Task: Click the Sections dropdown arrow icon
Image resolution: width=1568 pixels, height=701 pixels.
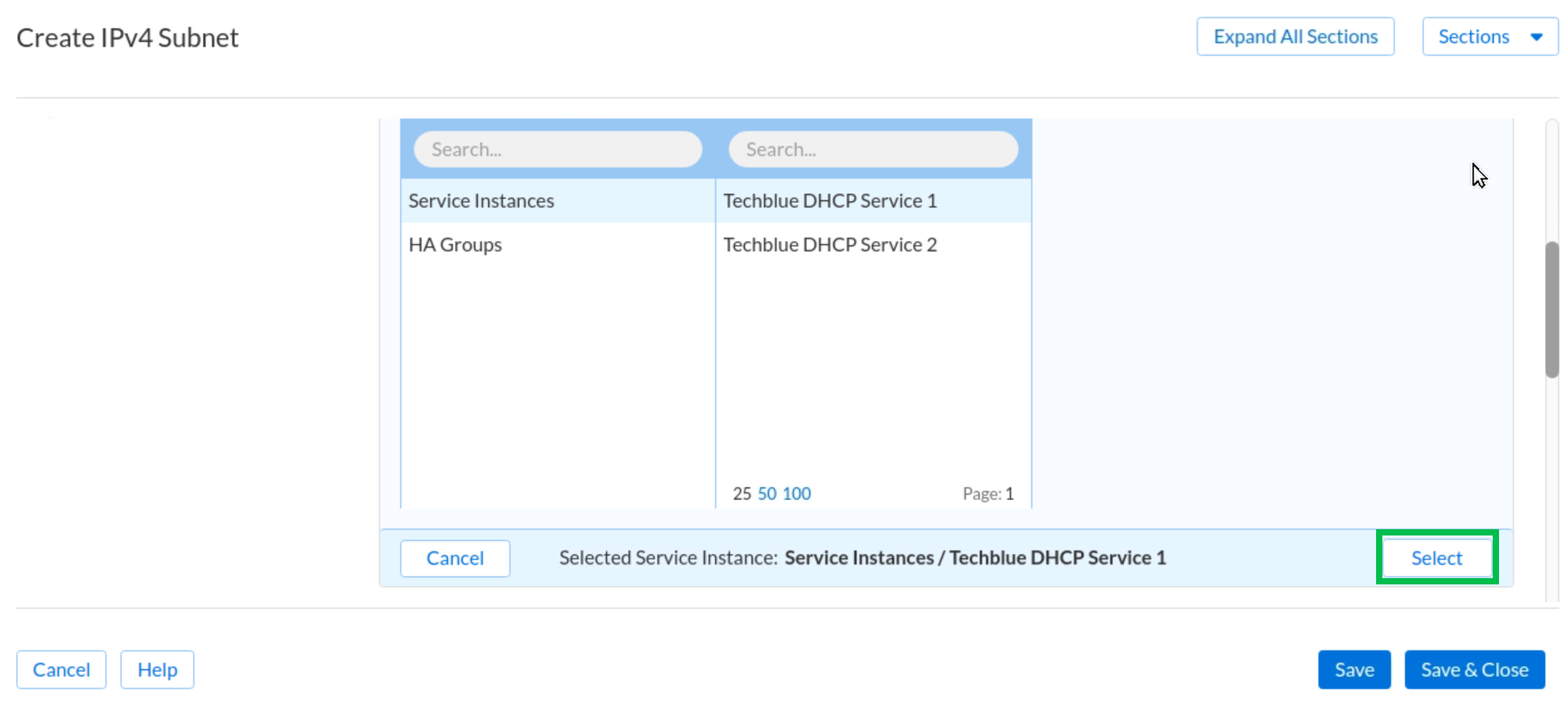Action: (1536, 37)
